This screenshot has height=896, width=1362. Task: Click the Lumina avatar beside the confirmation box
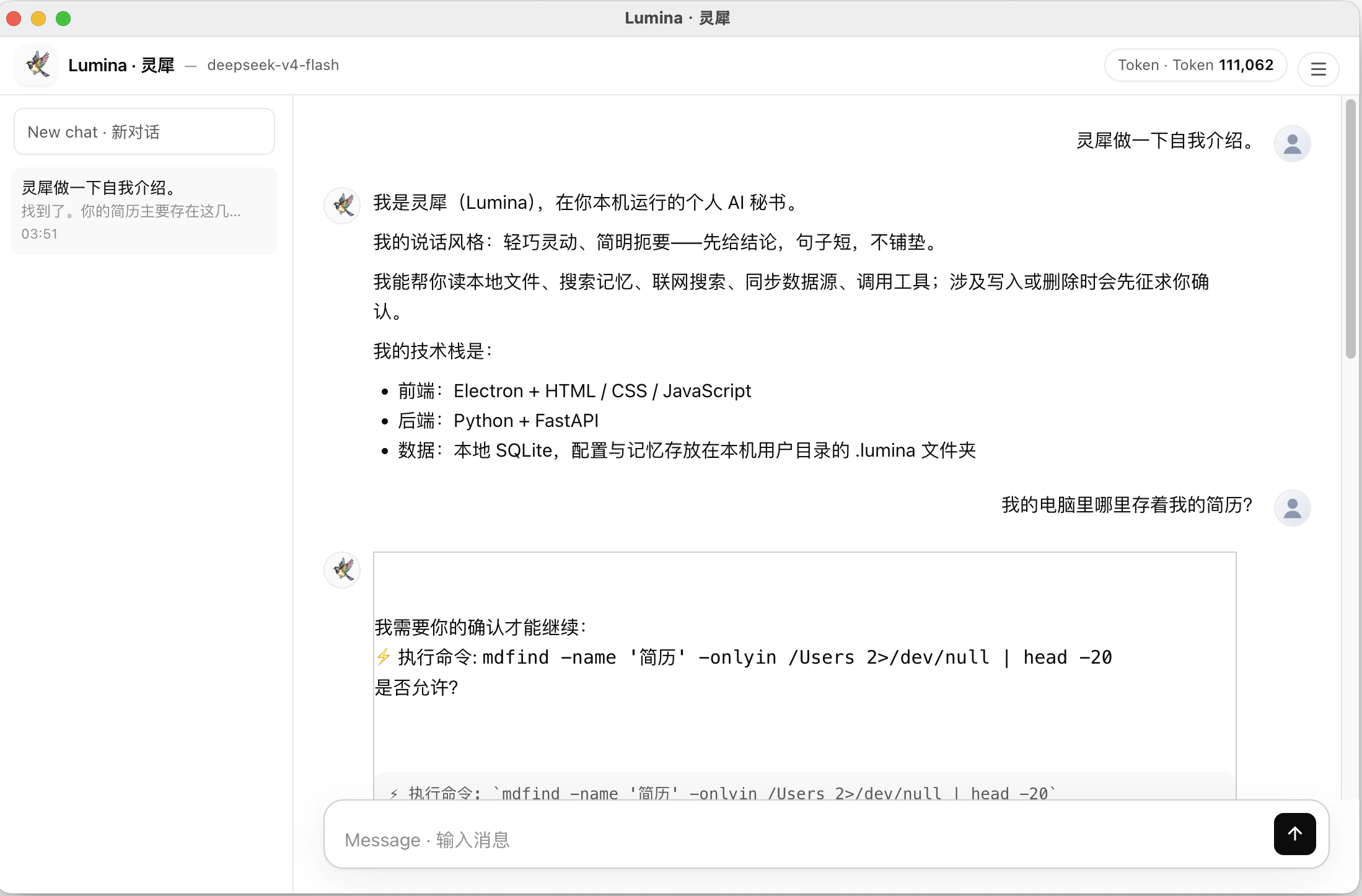(343, 569)
